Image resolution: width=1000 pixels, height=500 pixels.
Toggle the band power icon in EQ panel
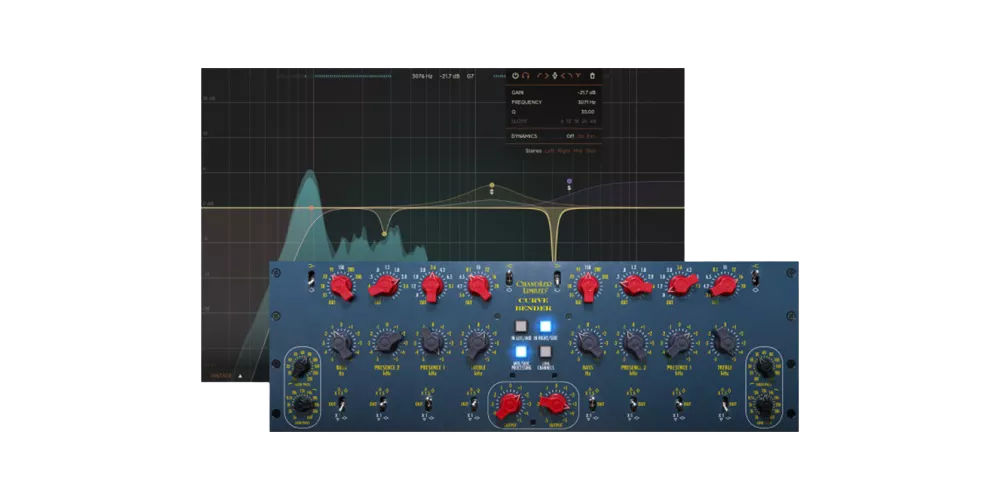(x=515, y=76)
